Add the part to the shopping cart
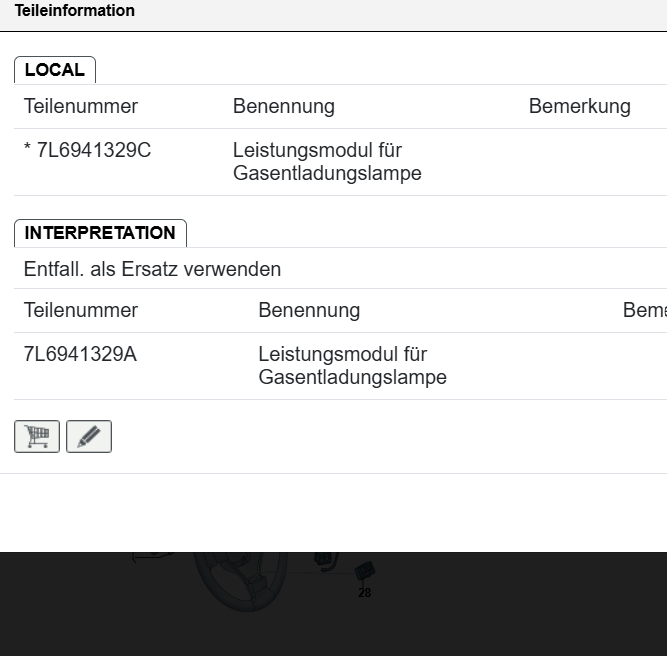Screen dimensions: 667x656 [x=37, y=437]
